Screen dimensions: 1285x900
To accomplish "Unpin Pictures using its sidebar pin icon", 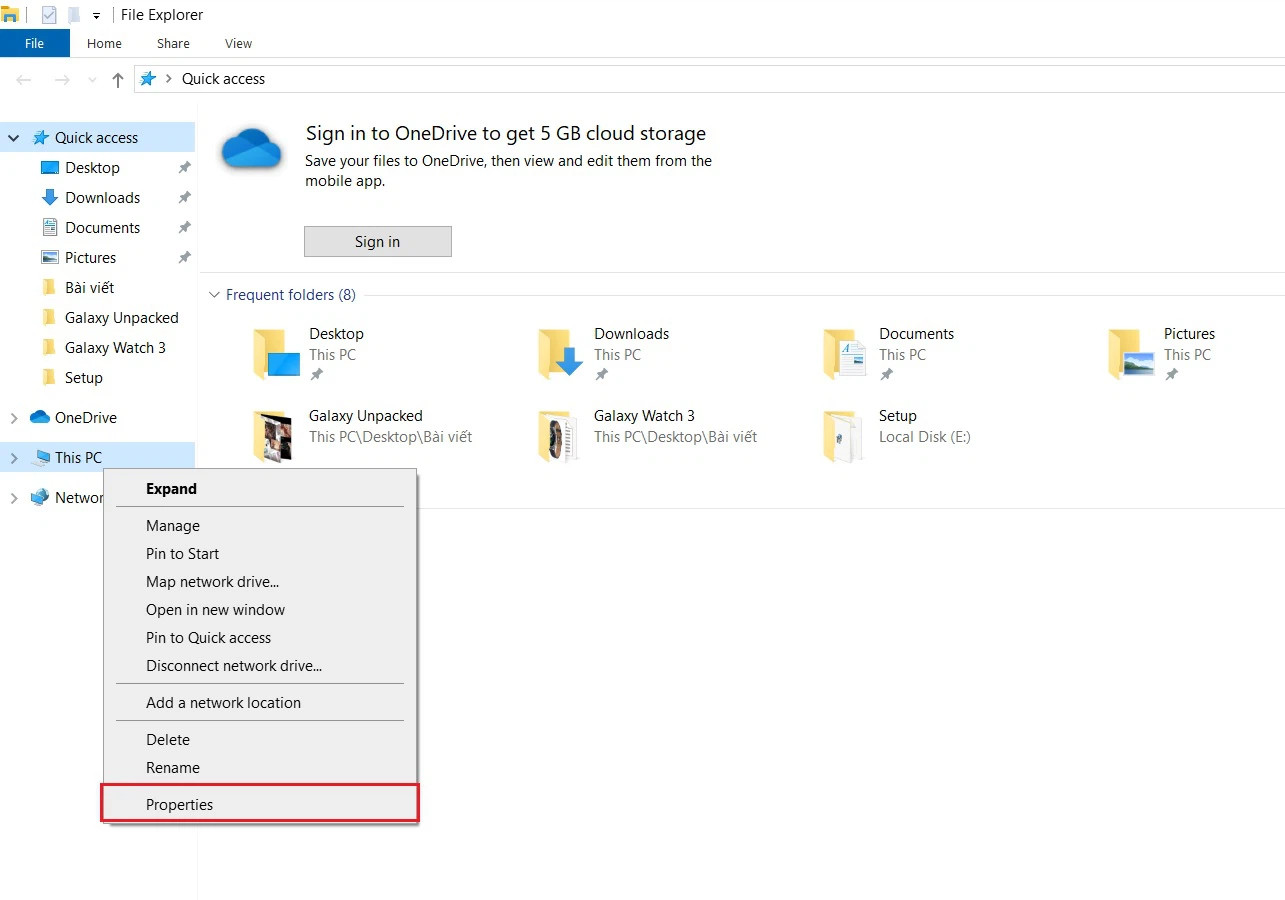I will pyautogui.click(x=184, y=258).
